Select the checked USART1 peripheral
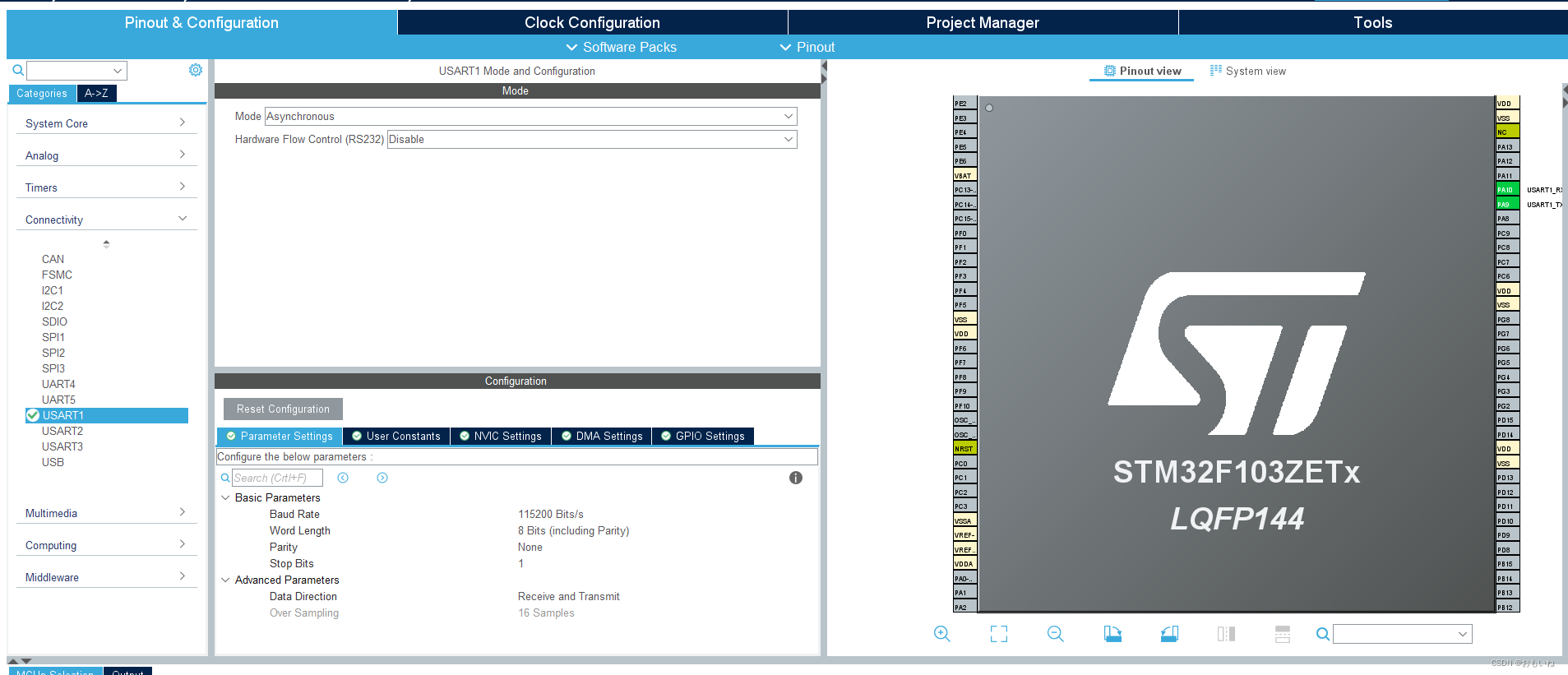This screenshot has height=675, width=1568. pyautogui.click(x=63, y=415)
